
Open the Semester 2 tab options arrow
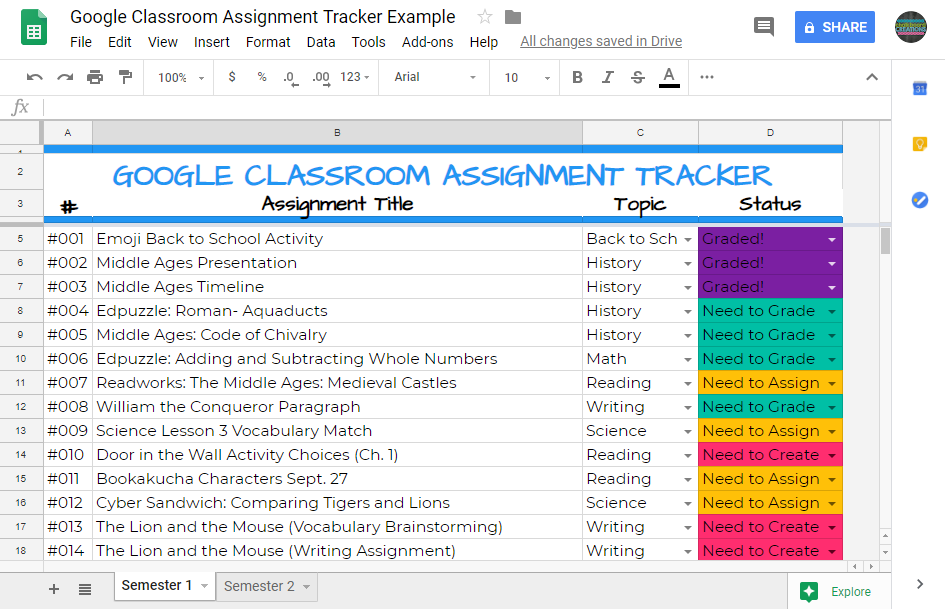[306, 587]
